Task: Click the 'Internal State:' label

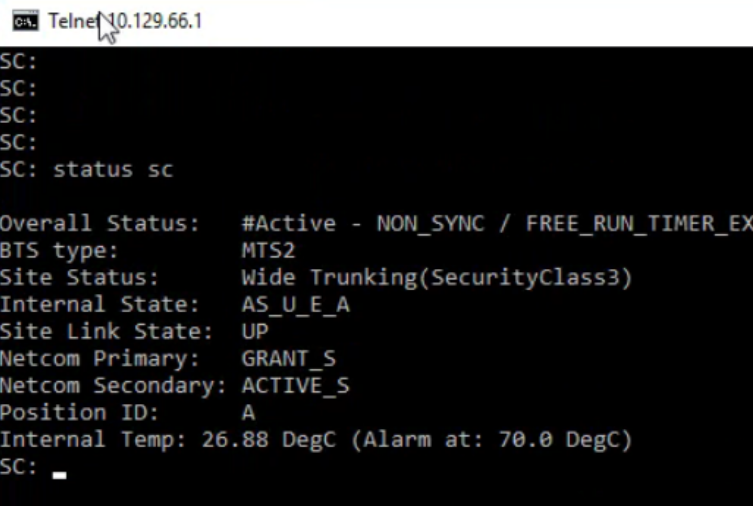Action: coord(99,304)
